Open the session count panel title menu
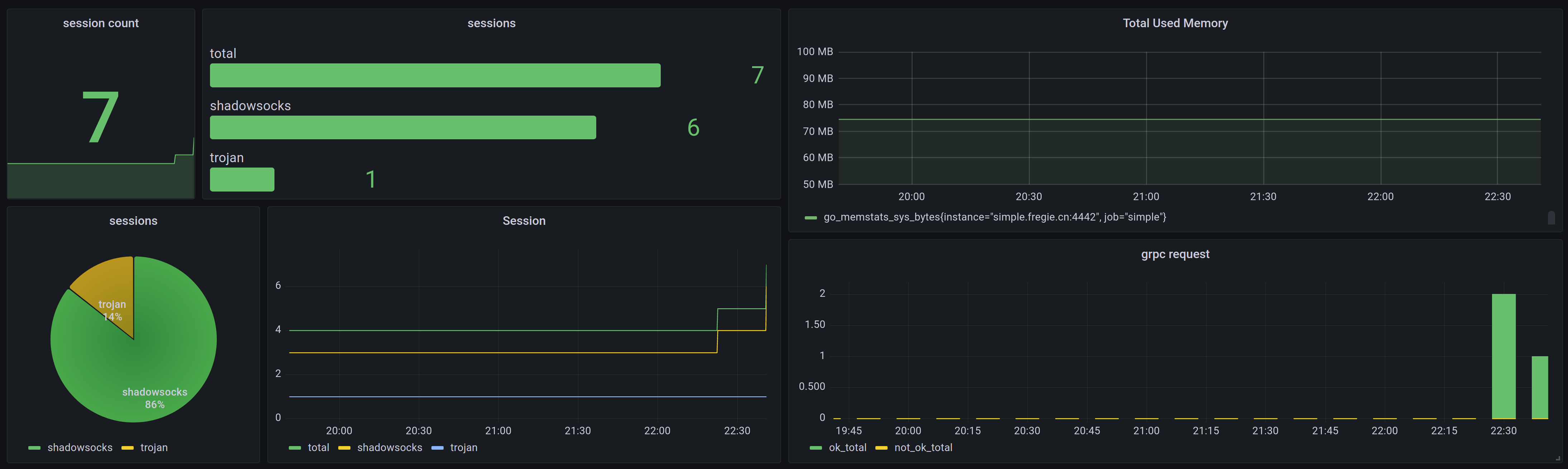Image resolution: width=1568 pixels, height=469 pixels. tap(100, 23)
